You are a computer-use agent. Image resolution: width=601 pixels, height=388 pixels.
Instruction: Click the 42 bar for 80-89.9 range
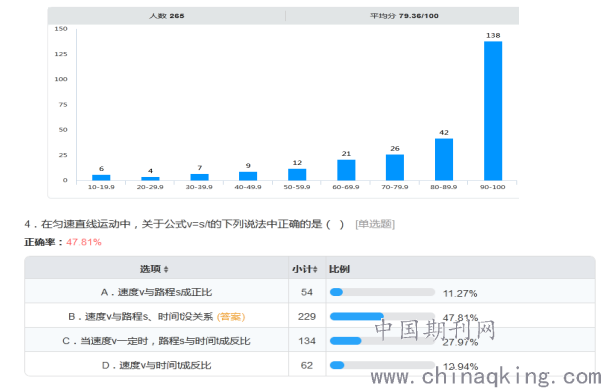coord(444,159)
